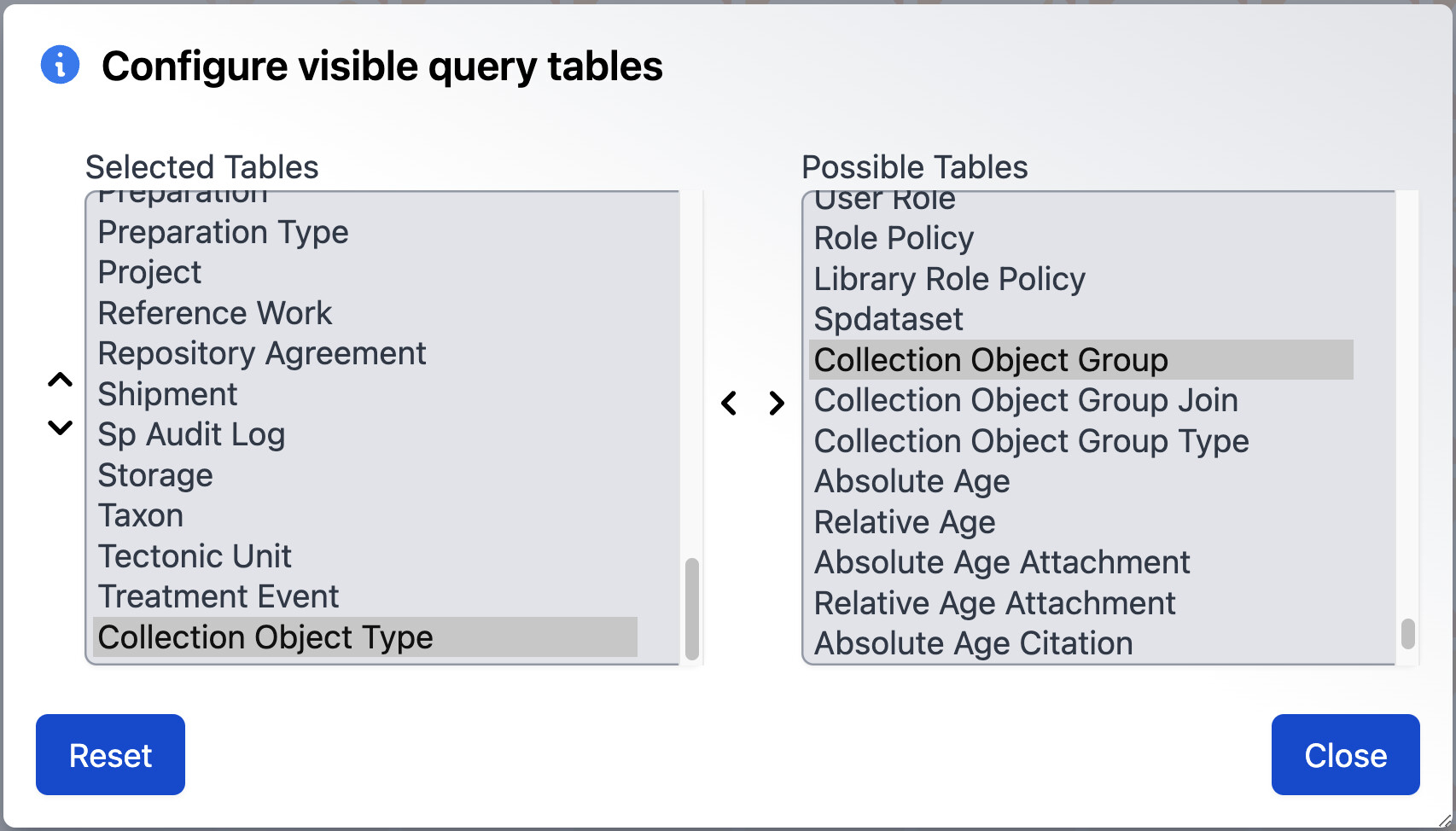Click right arrow to remove table from selected
The image size is (1456, 831).
(x=776, y=403)
